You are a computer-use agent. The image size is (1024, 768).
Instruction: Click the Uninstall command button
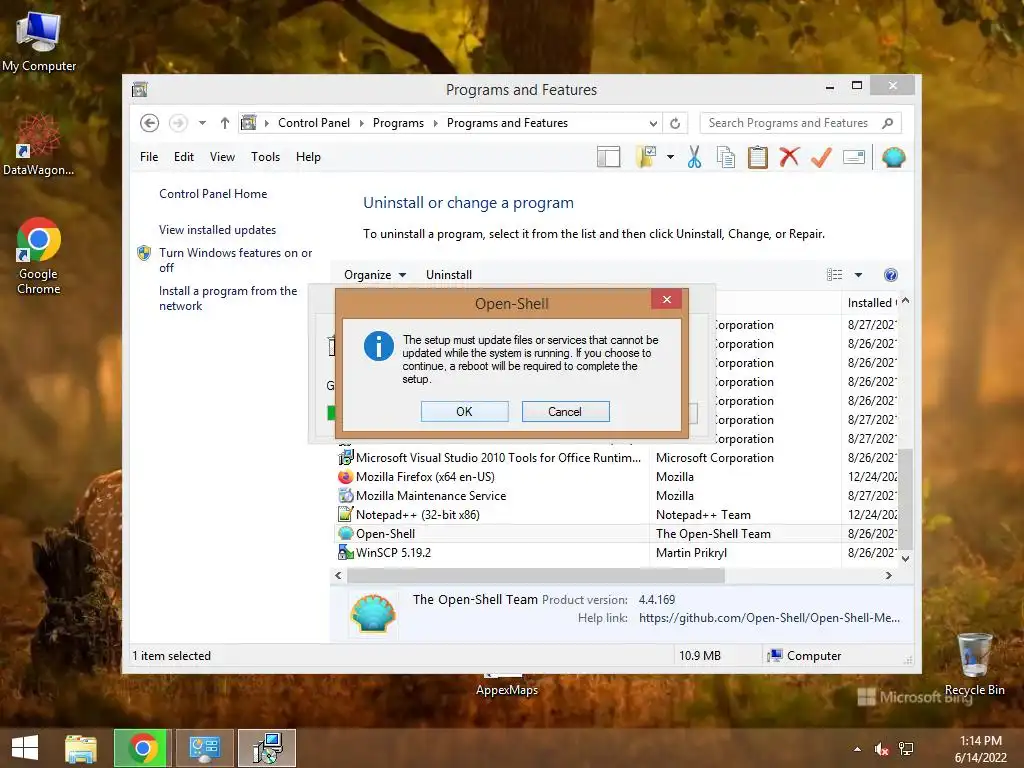coord(449,275)
